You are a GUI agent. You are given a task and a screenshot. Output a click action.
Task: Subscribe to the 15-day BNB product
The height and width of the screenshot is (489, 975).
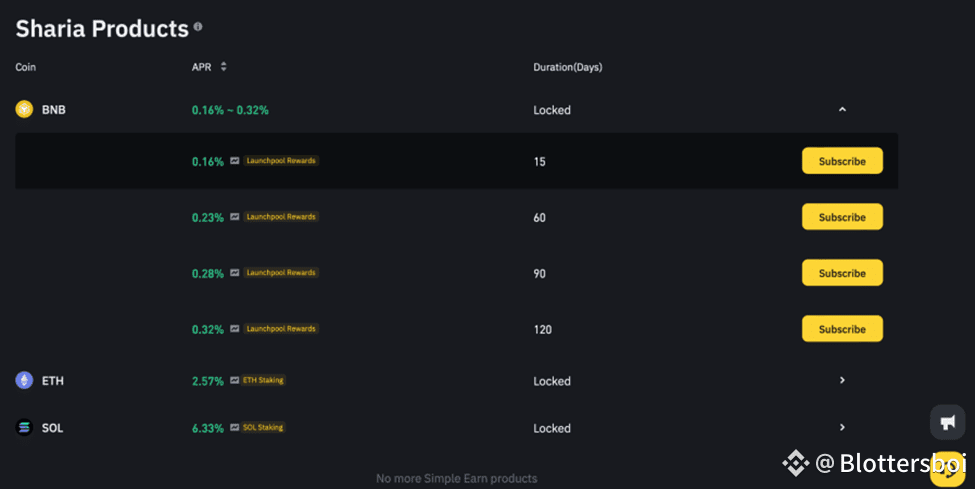pyautogui.click(x=843, y=161)
